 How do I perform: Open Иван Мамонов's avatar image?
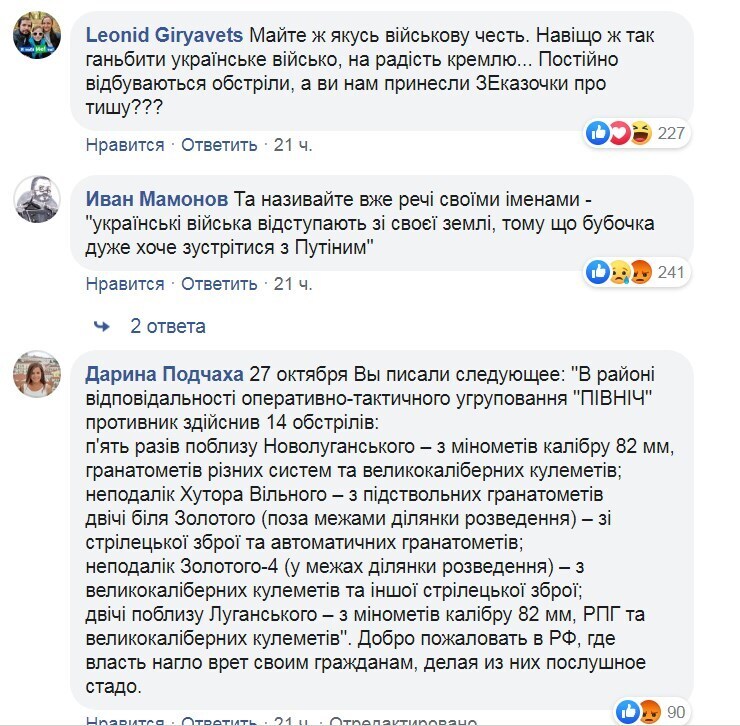[37, 200]
